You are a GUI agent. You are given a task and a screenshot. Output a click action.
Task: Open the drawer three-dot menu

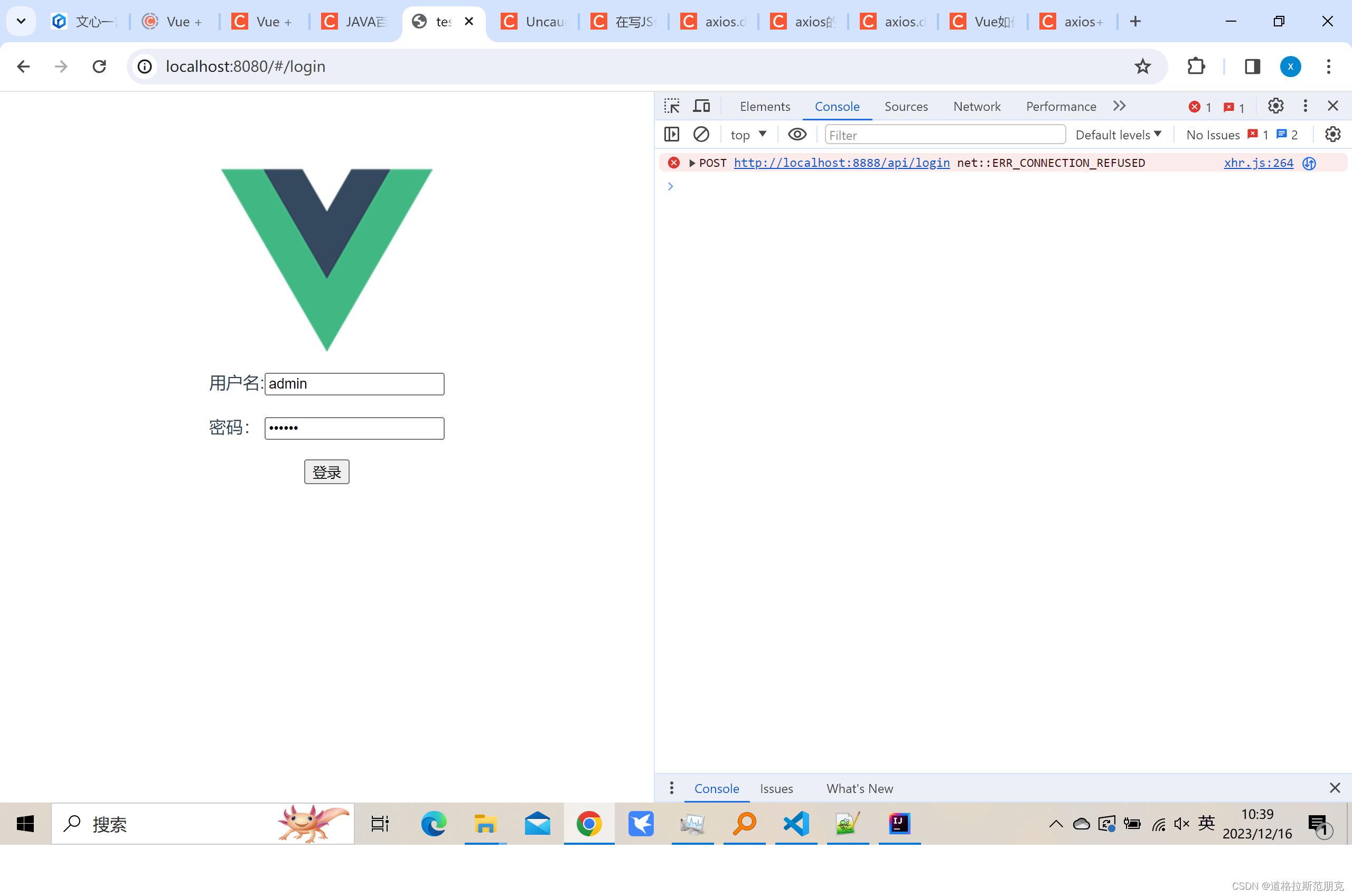coord(671,788)
